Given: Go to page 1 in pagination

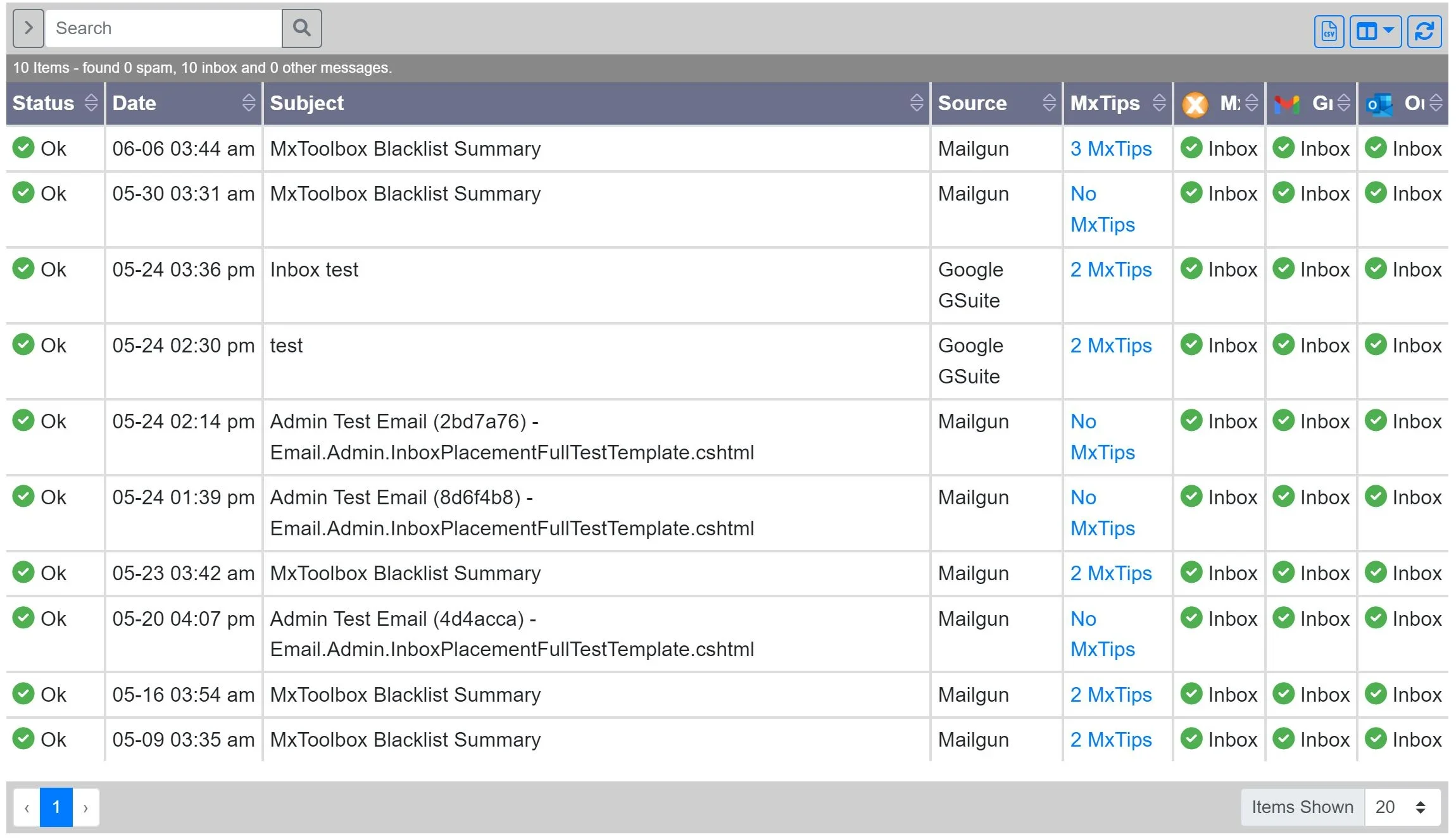Looking at the screenshot, I should (x=56, y=807).
